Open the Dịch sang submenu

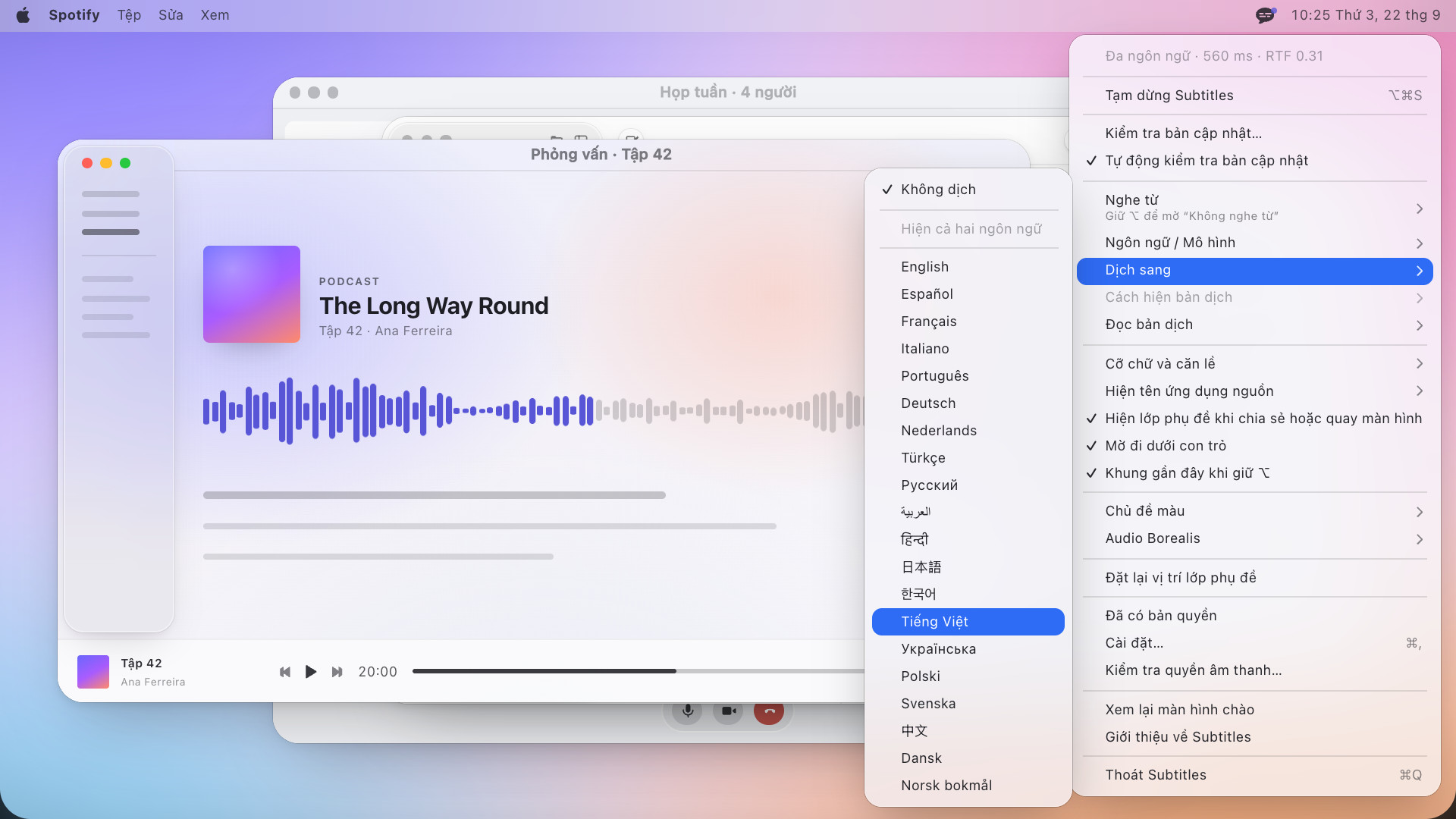coord(1255,271)
